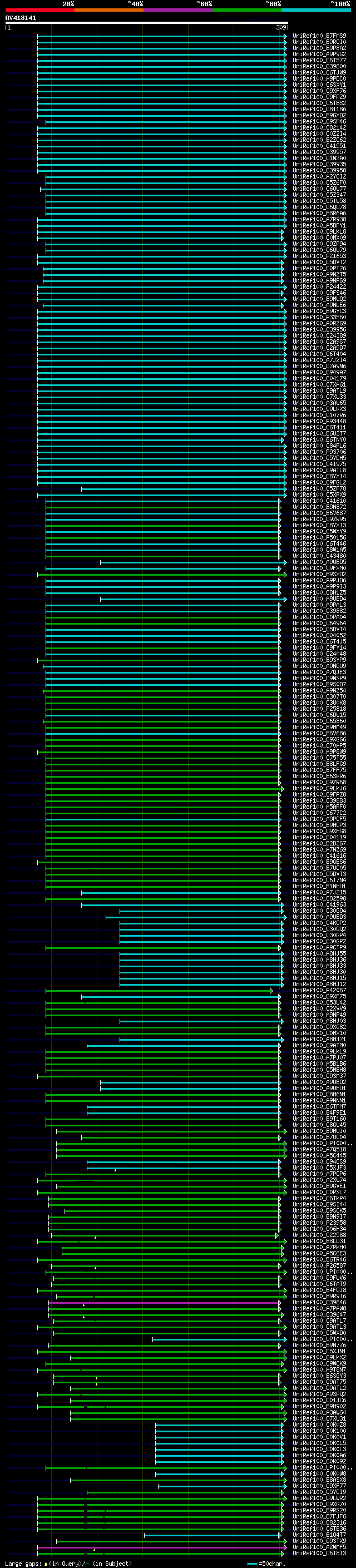Image resolution: width=356 pixels, height=1568 pixels.
Task: Select UniRef100_Q1W3A0 entry
Action: pyautogui.click(x=319, y=159)
